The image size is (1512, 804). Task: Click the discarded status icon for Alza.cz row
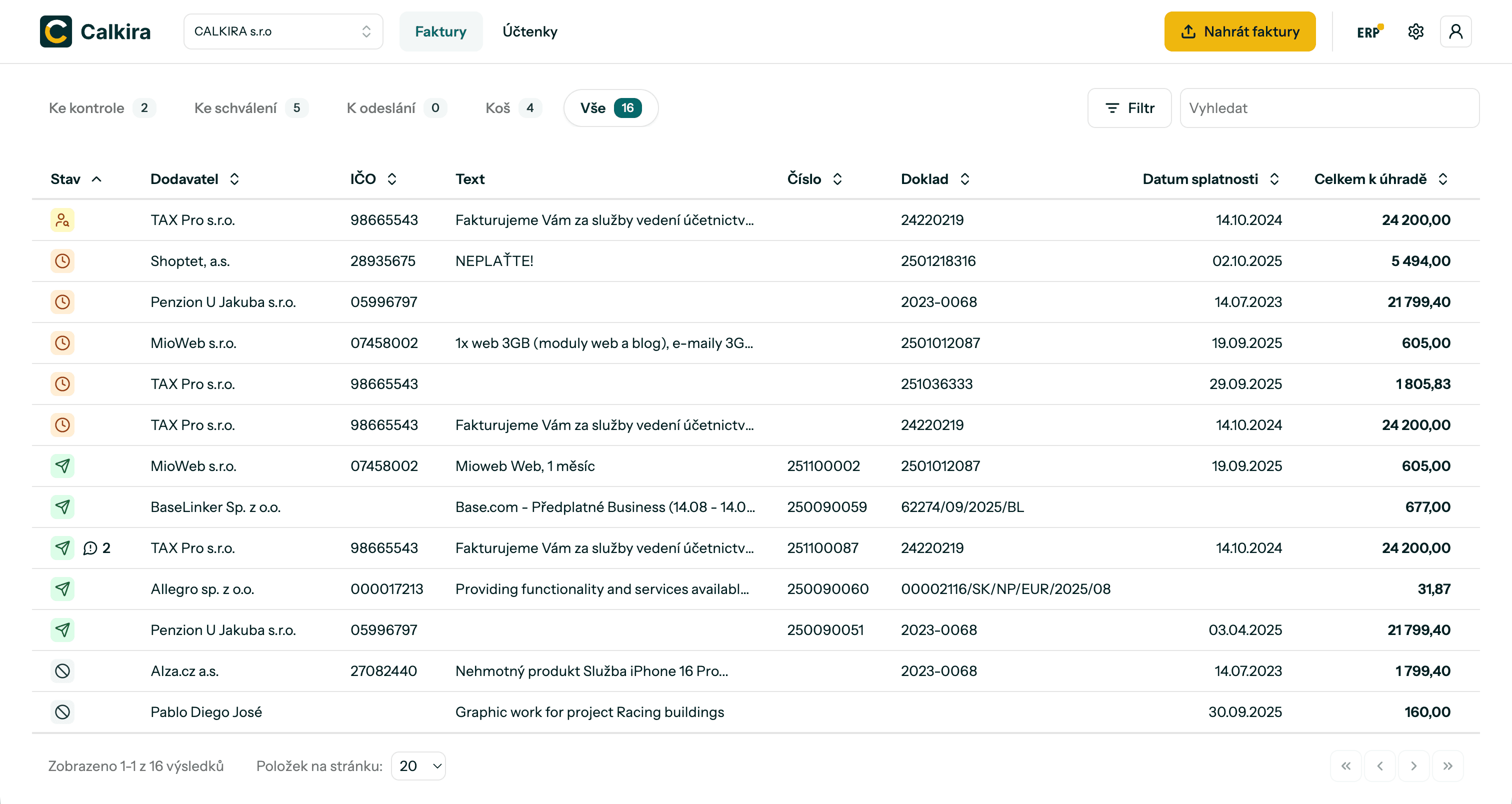pos(62,671)
